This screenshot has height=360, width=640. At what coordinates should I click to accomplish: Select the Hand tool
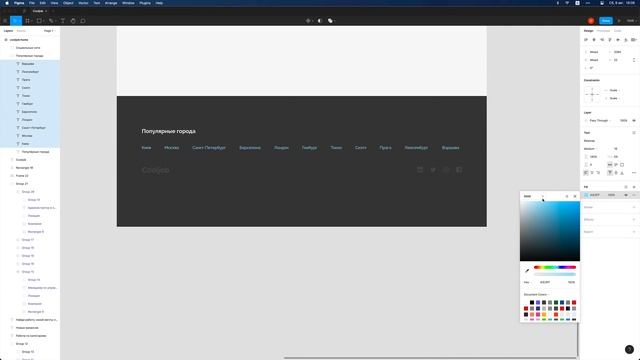[x=73, y=21]
